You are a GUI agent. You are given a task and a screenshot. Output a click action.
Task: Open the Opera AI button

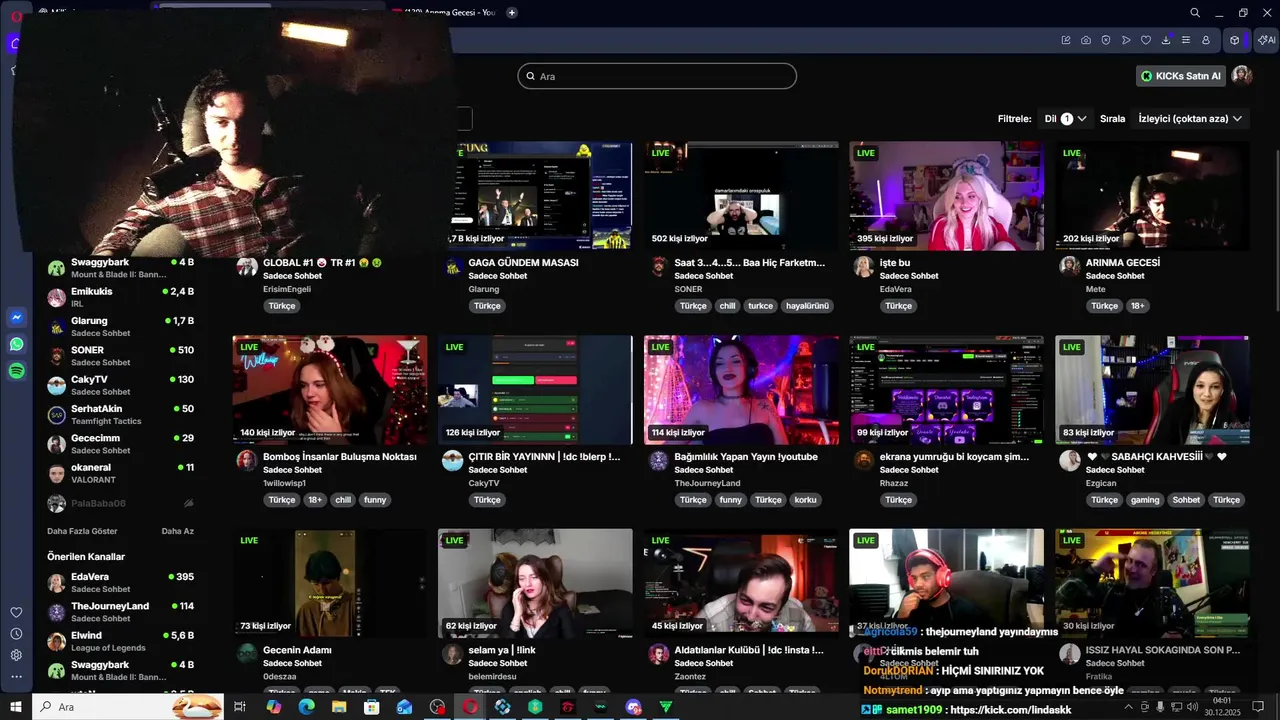pyautogui.click(x=1266, y=40)
